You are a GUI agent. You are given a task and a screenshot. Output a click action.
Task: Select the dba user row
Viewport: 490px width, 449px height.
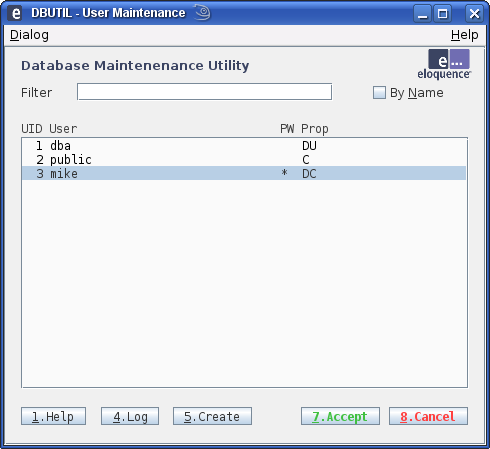pos(244,146)
